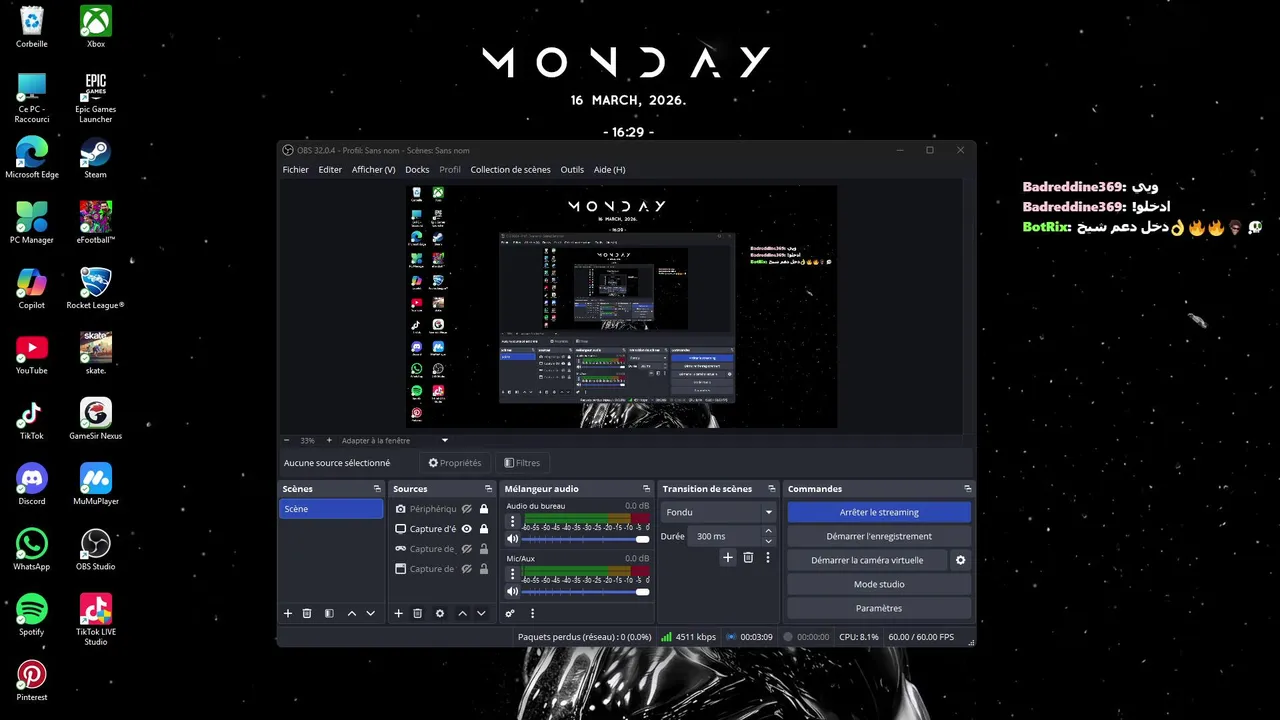Undock the Mélangeur audio panel float icon

(x=645, y=489)
